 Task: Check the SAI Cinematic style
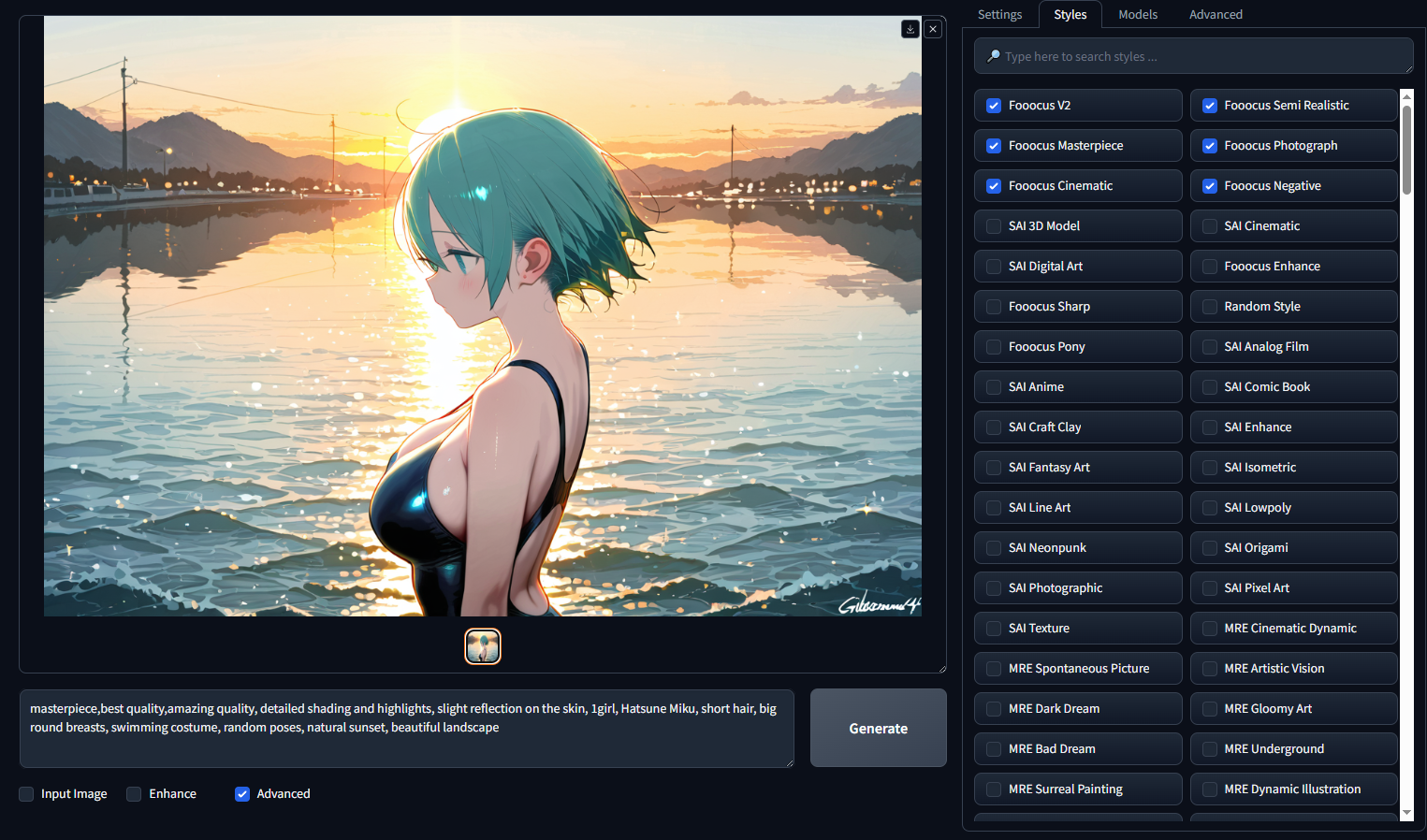pos(1210,226)
